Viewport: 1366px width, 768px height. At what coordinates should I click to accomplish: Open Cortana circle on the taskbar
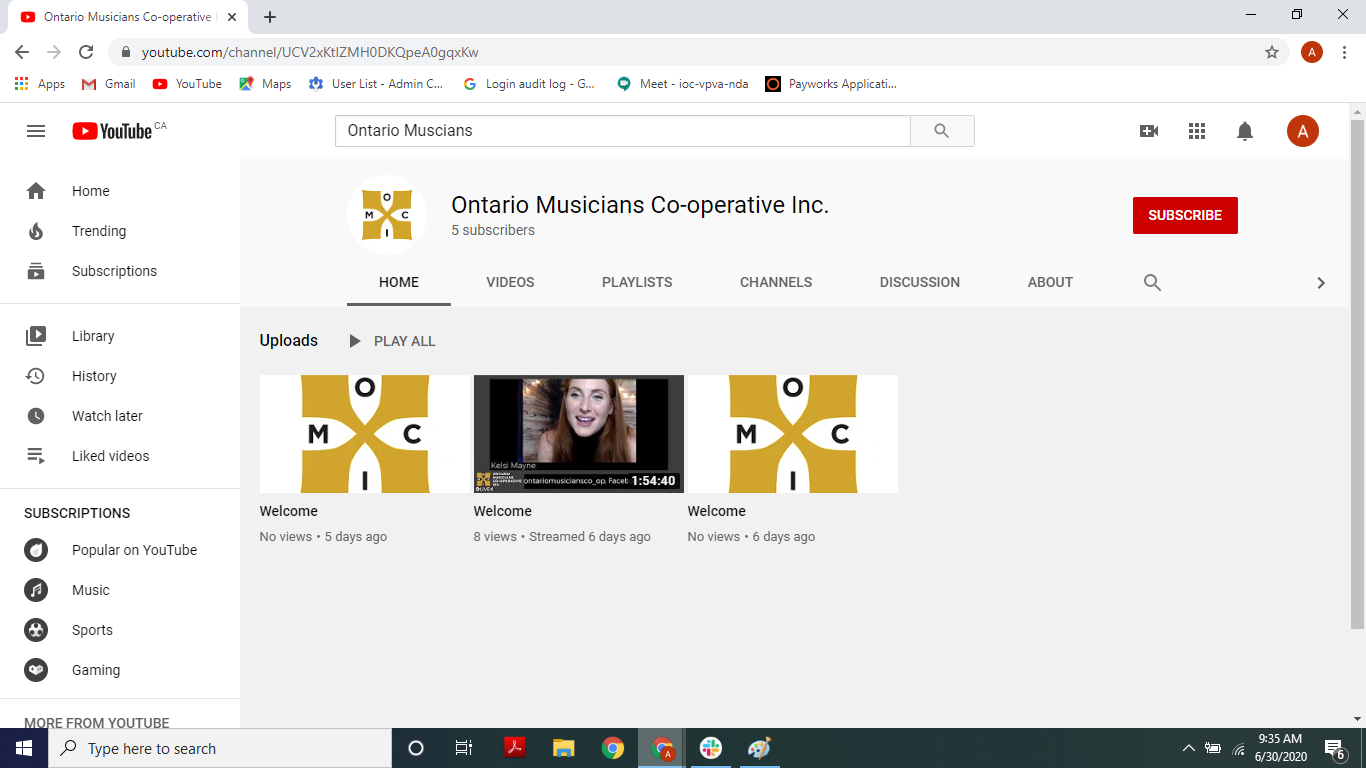tap(416, 748)
